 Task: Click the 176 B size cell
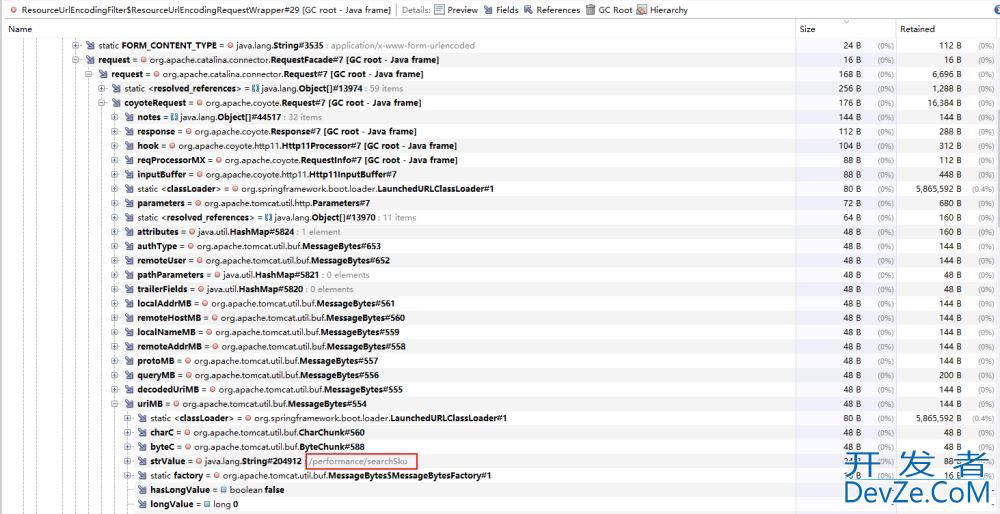pyautogui.click(x=851, y=103)
